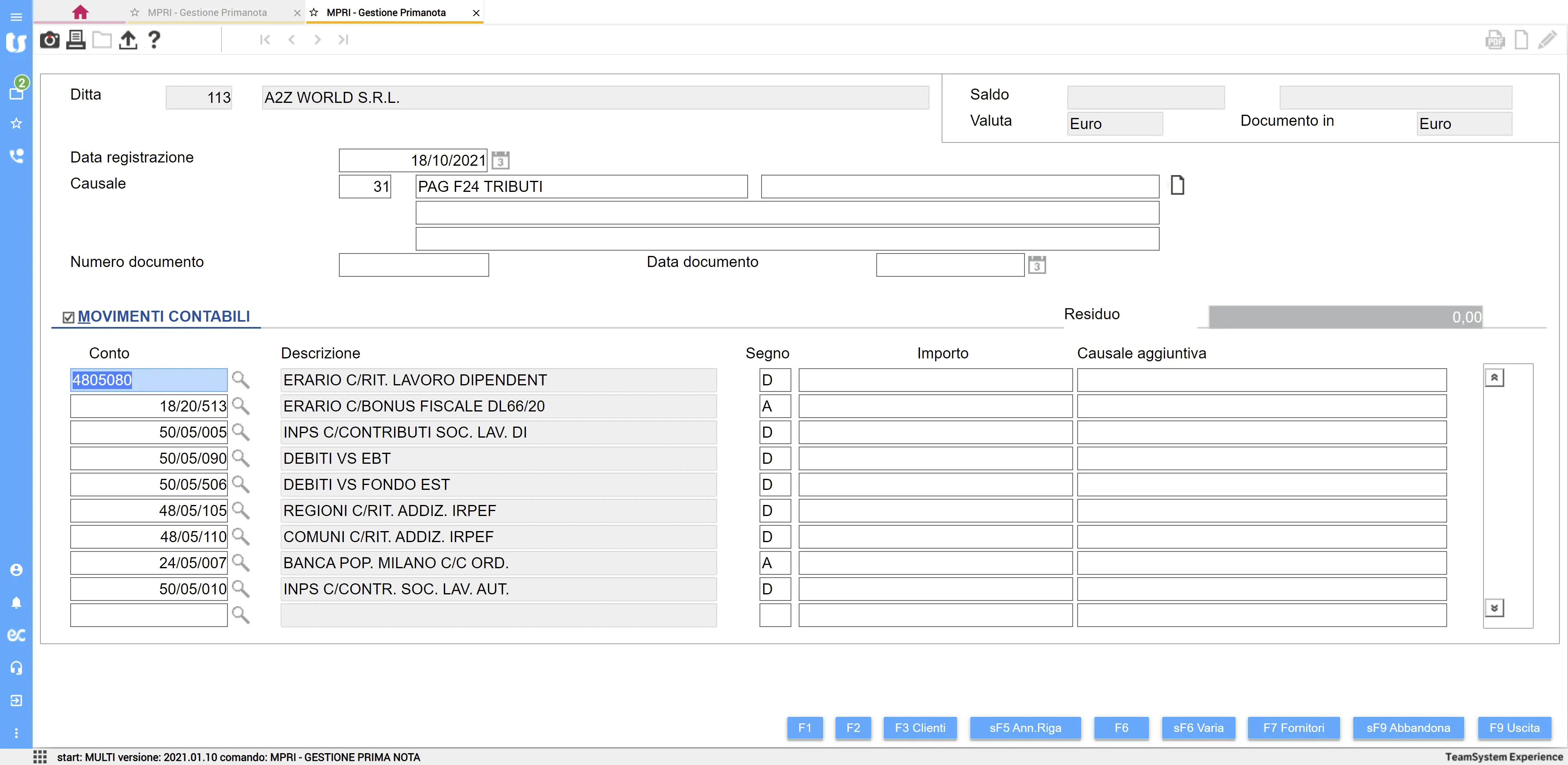Image resolution: width=1568 pixels, height=765 pixels.
Task: Click the Numero documento input field
Action: (413, 265)
